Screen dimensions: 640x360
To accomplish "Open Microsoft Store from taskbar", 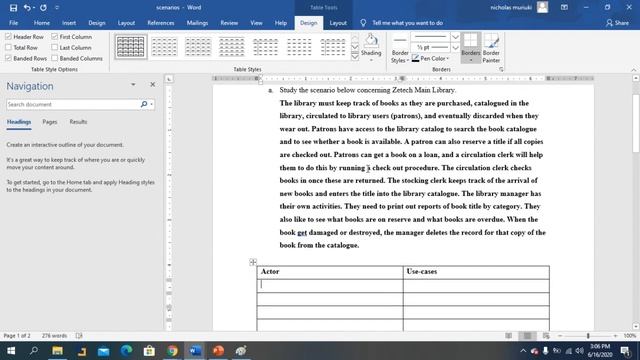I will tap(149, 351).
